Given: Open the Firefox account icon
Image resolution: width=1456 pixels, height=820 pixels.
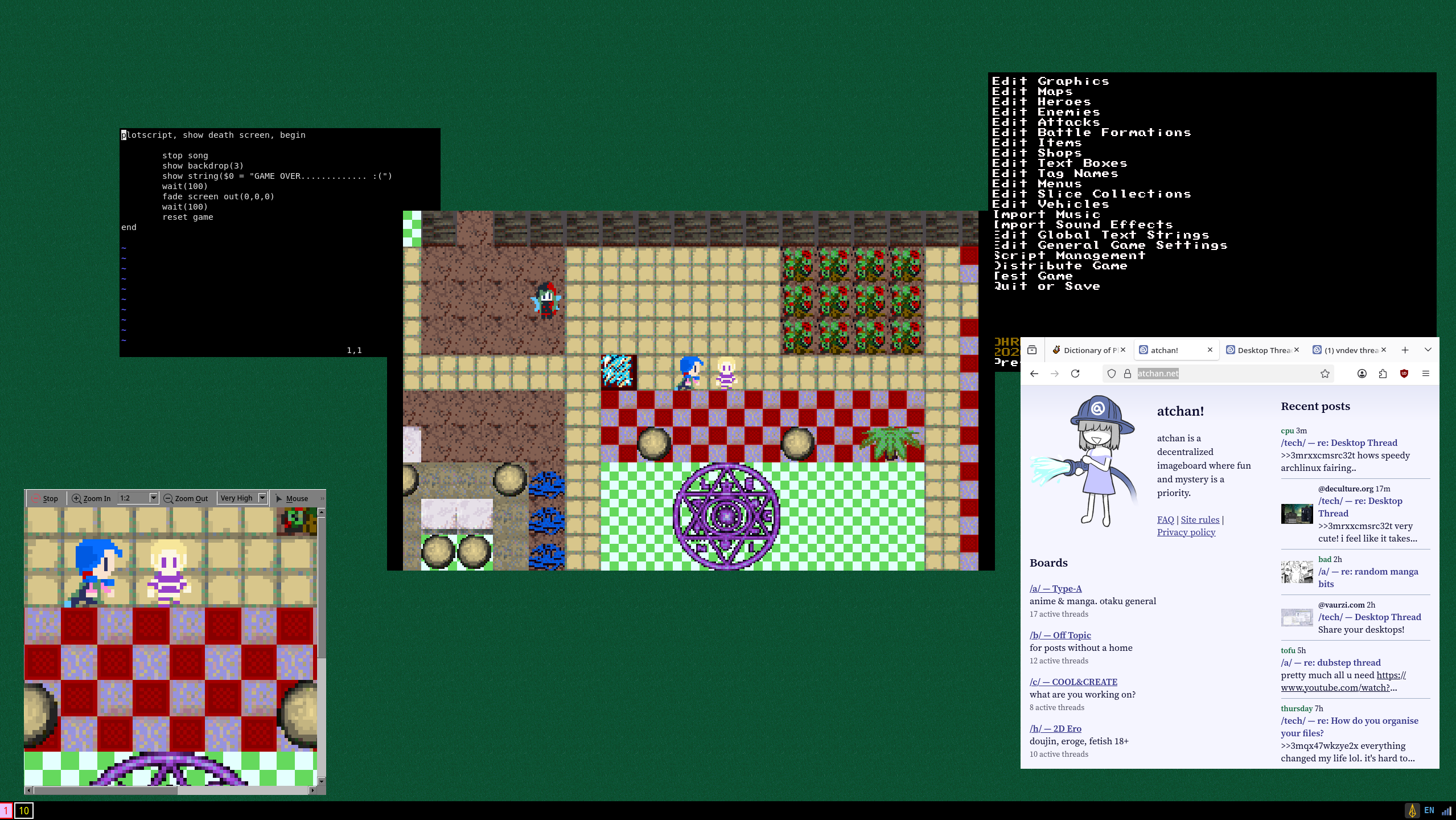Looking at the screenshot, I should (x=1362, y=374).
